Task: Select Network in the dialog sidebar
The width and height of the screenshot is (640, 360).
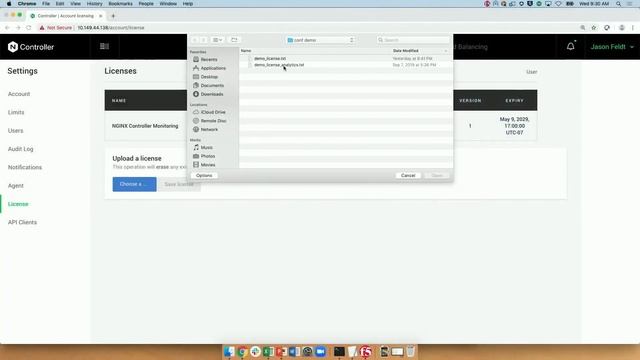Action: (209, 129)
